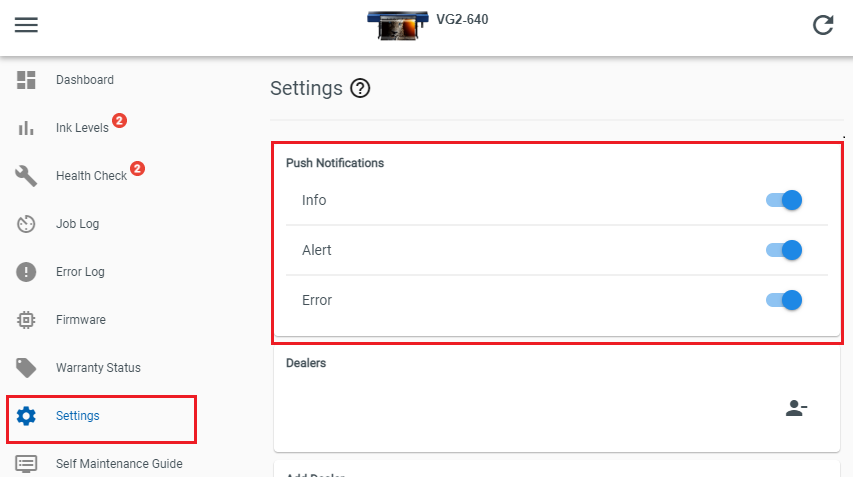Screen dimensions: 853x477
Task: Click the Firmware chip icon
Action: click(26, 320)
